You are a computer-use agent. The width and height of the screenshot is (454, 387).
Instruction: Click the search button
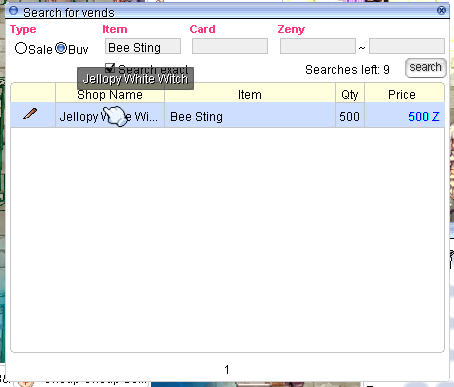(x=426, y=68)
